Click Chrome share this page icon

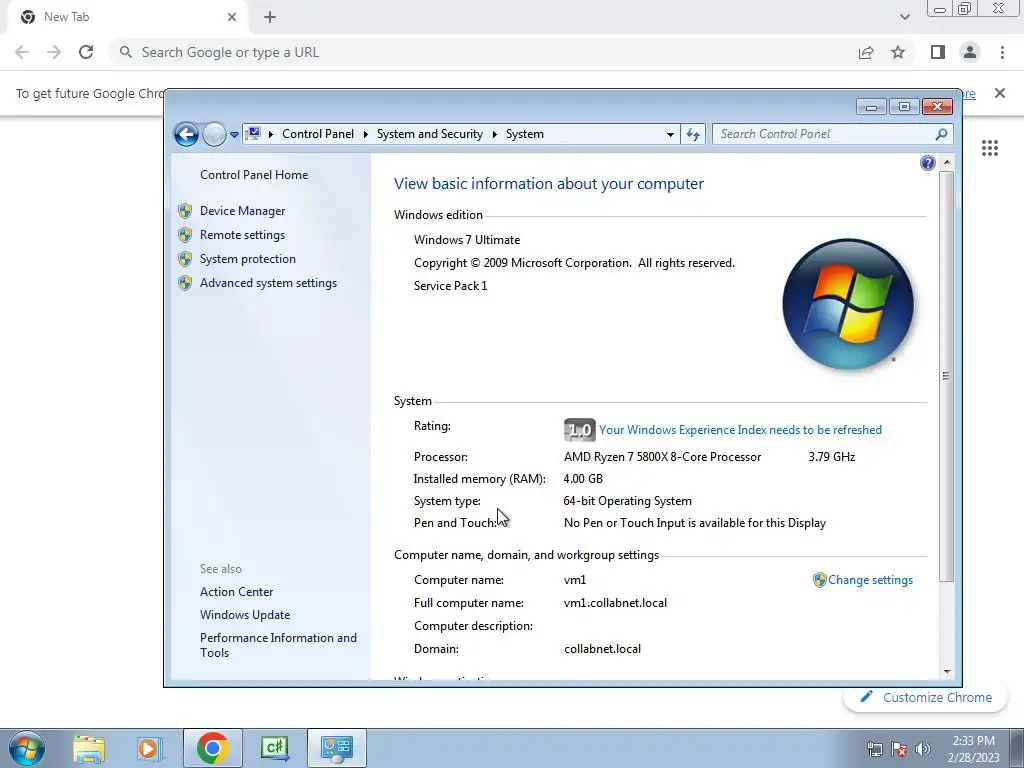(866, 52)
